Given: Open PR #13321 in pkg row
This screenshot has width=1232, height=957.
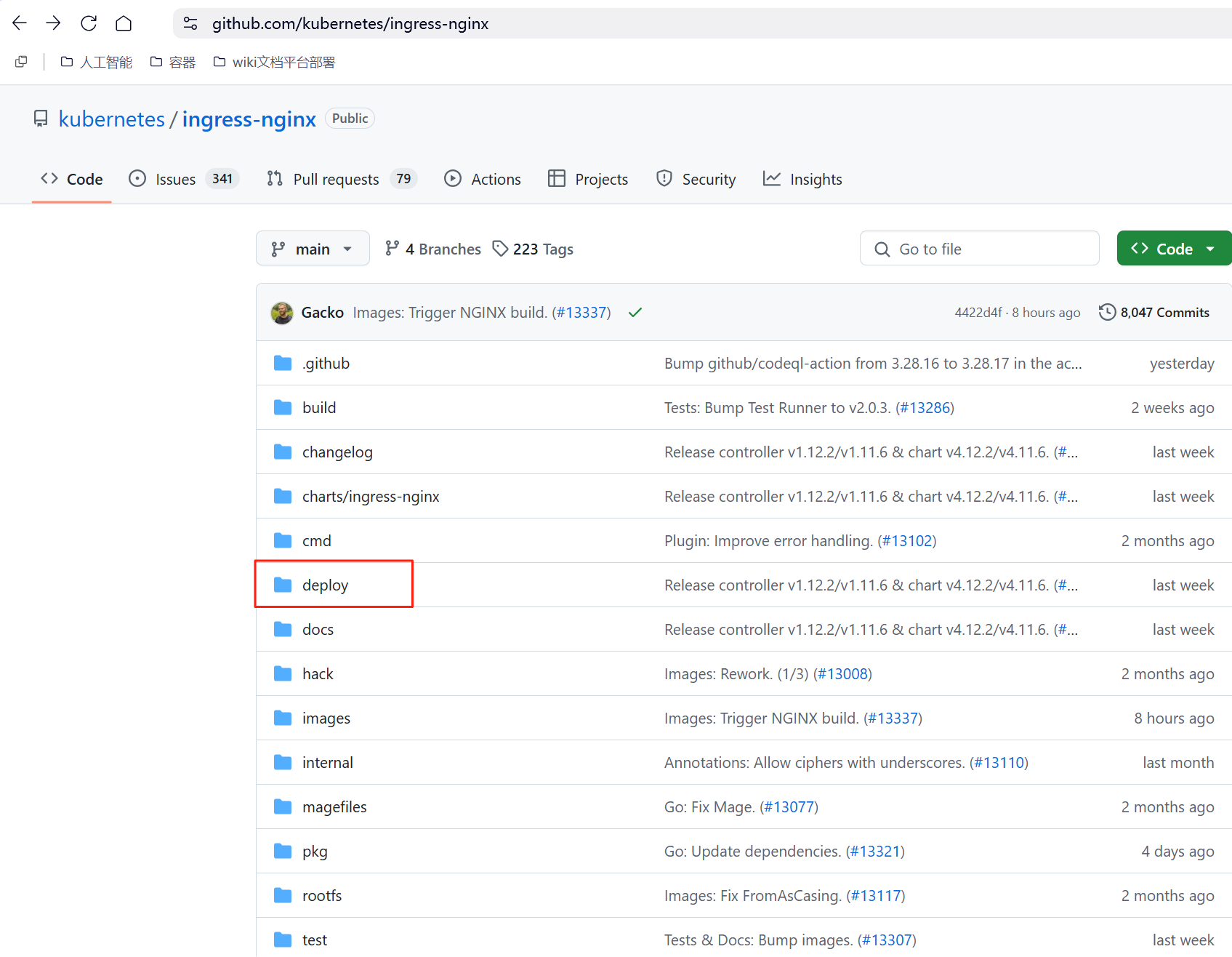Looking at the screenshot, I should point(875,851).
